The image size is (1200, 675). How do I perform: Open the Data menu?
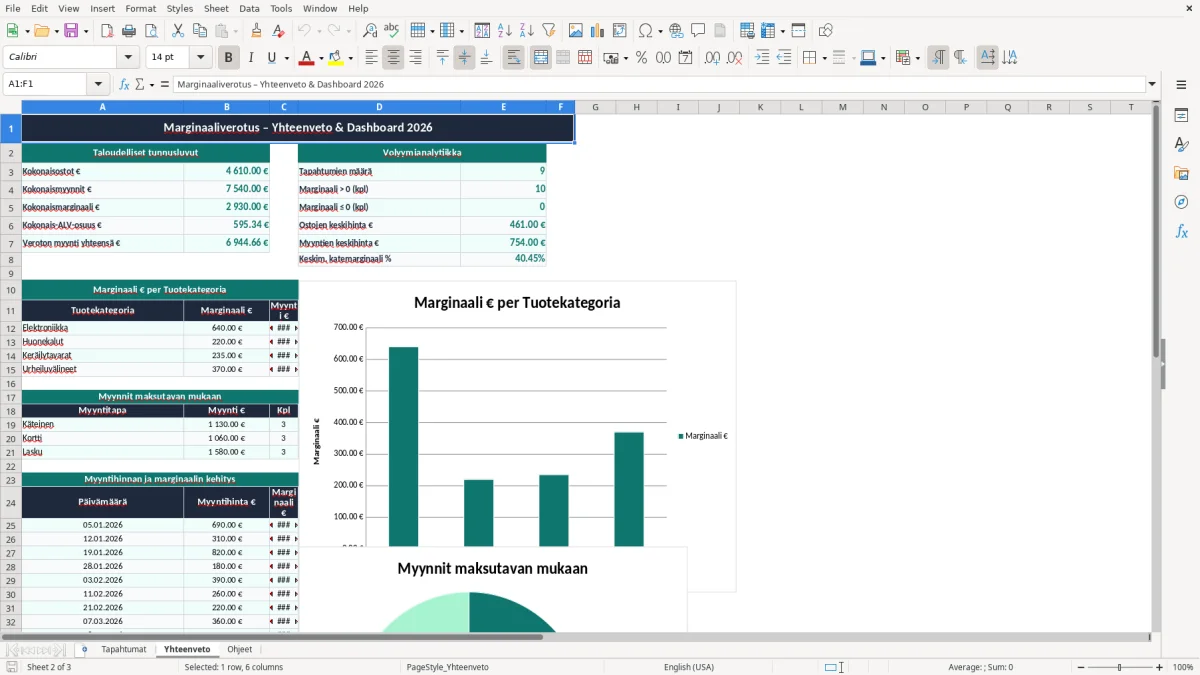(x=249, y=8)
